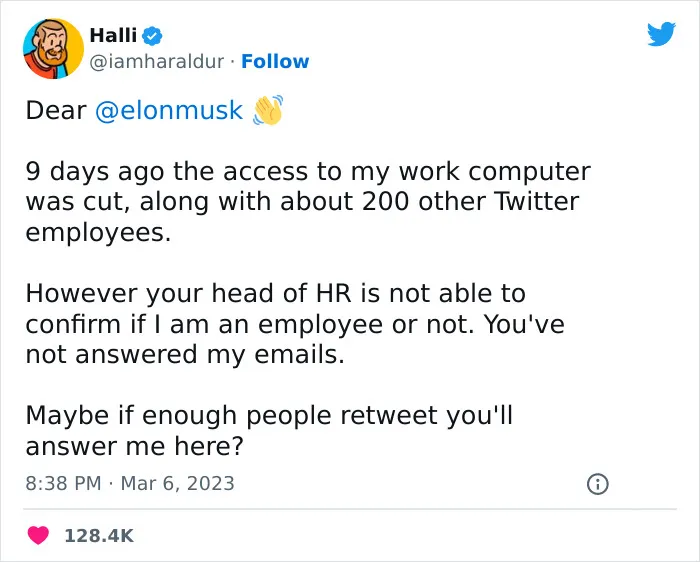This screenshot has height=562, width=700.
Task: Click the Mar 6, 2023 date
Action: tap(178, 483)
